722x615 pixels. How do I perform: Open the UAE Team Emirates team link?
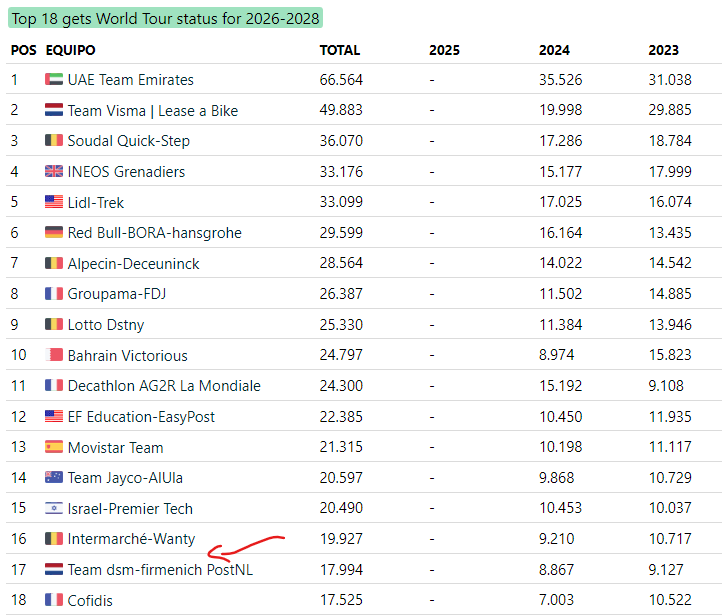click(x=131, y=80)
